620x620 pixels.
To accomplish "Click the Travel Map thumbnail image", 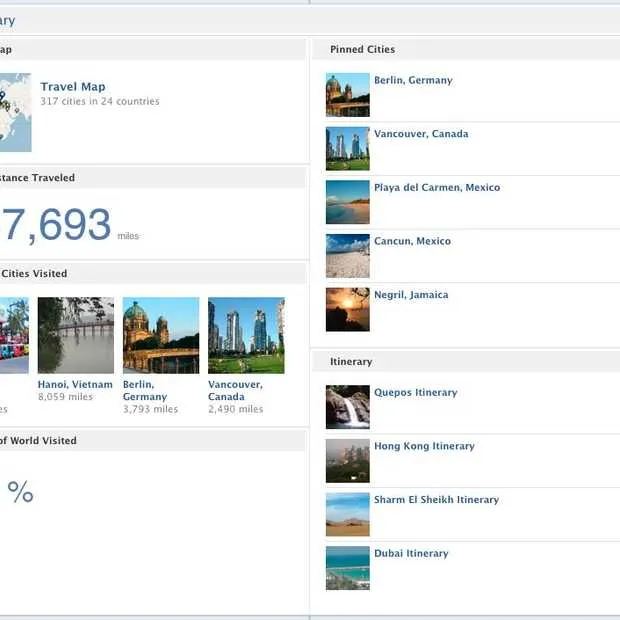I will pyautogui.click(x=15, y=112).
